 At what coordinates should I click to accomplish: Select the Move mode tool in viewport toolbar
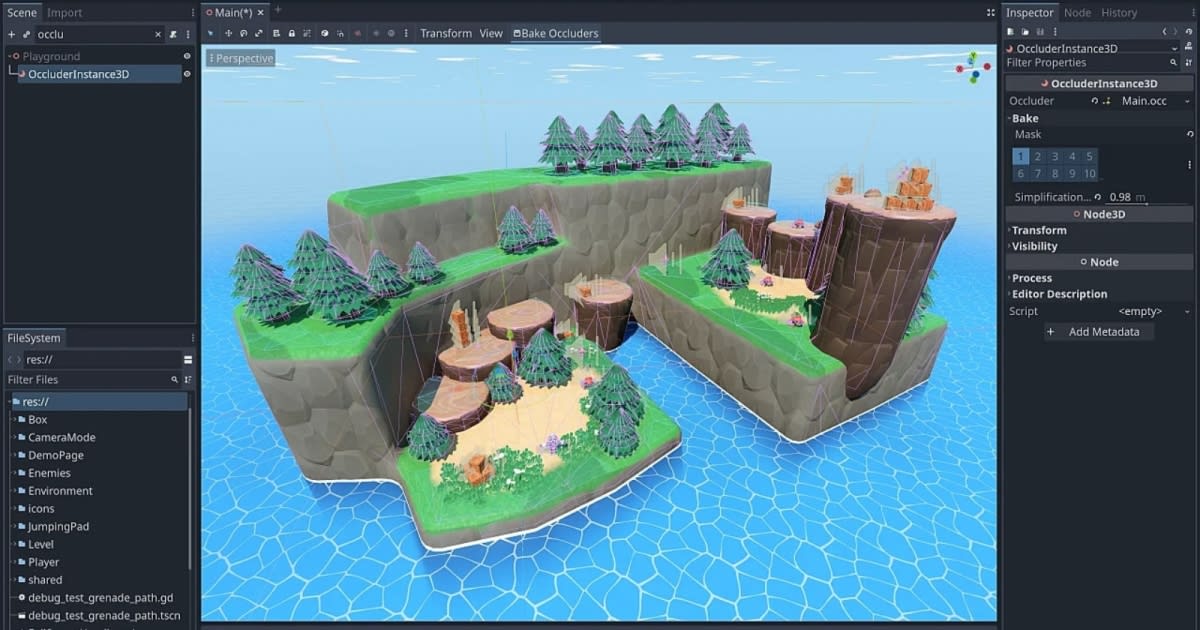click(227, 34)
